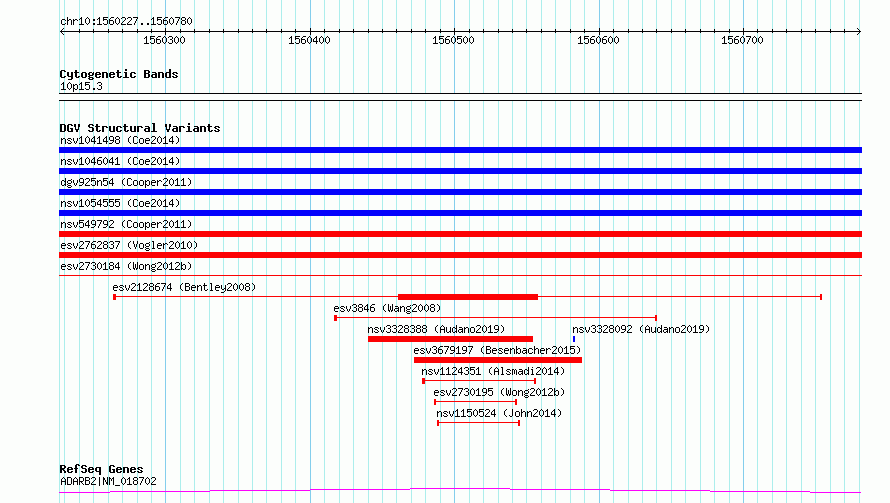
Task: Click the left arrow of the ruler
Action: [x=62, y=31]
